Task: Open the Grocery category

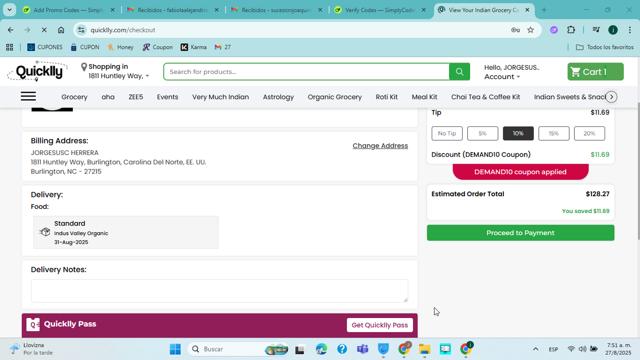Action: [74, 97]
